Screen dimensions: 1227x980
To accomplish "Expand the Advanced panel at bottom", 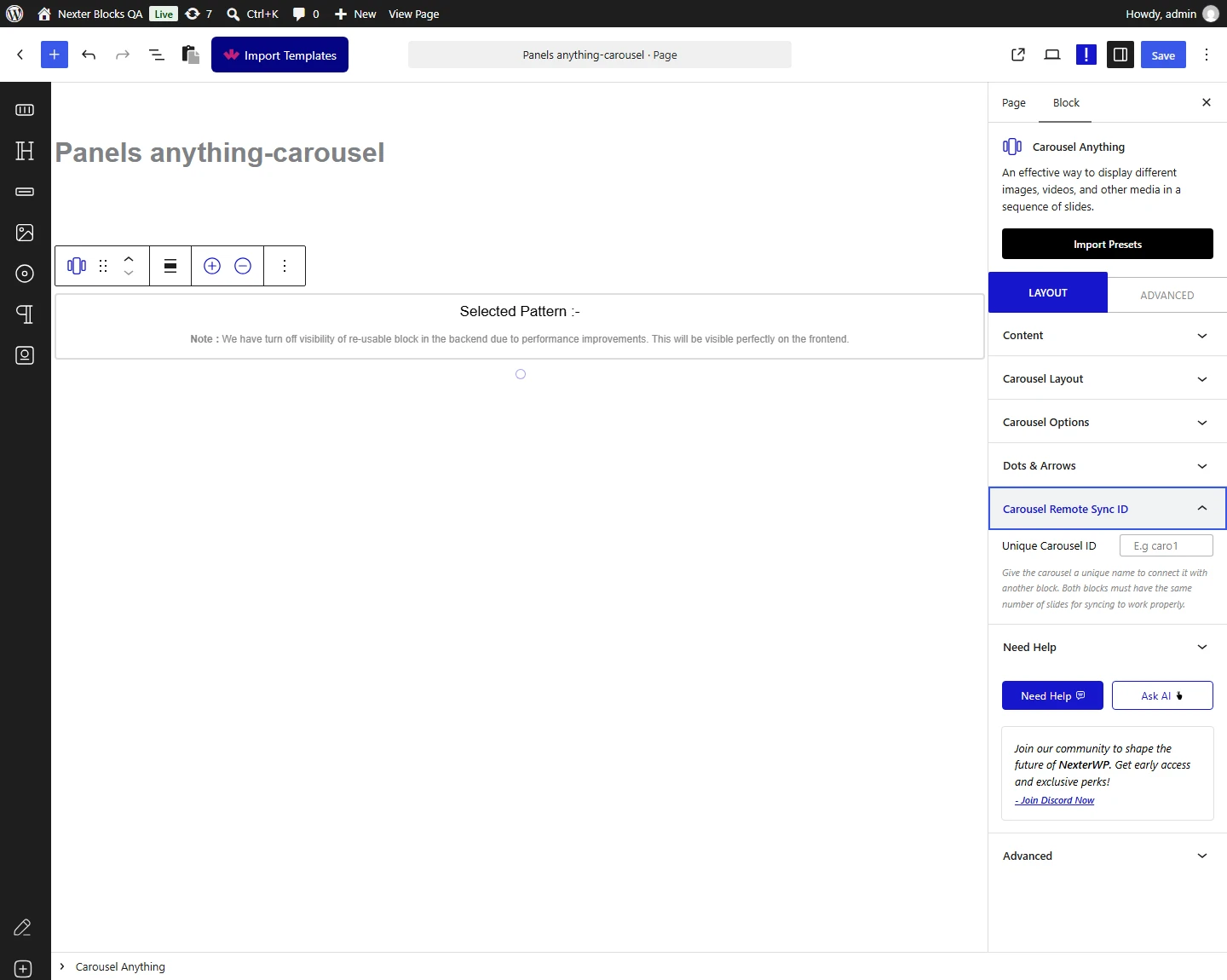I will pyautogui.click(x=1108, y=856).
